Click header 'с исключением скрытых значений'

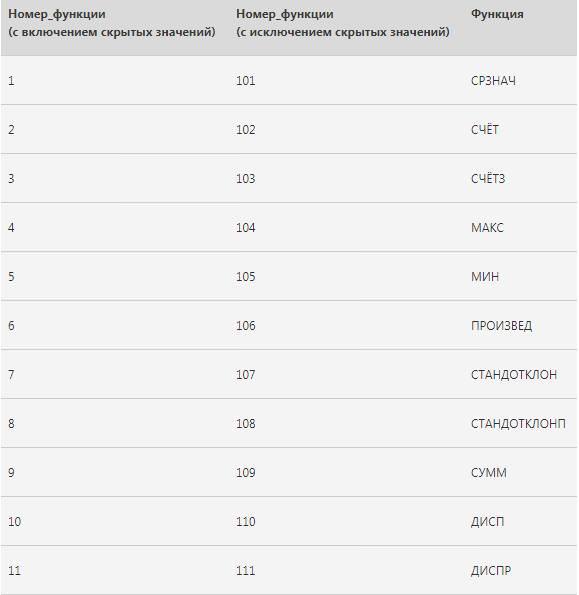343,32
